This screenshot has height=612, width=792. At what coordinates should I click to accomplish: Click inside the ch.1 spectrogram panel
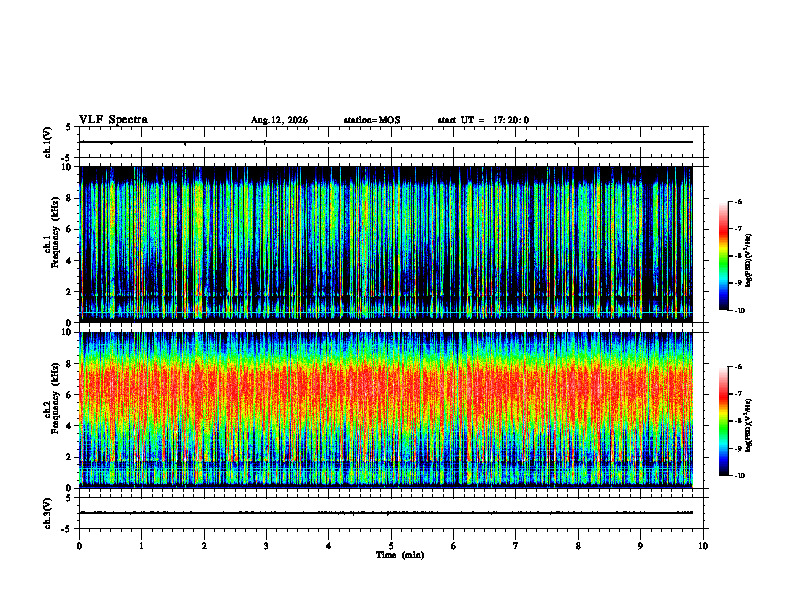point(386,244)
